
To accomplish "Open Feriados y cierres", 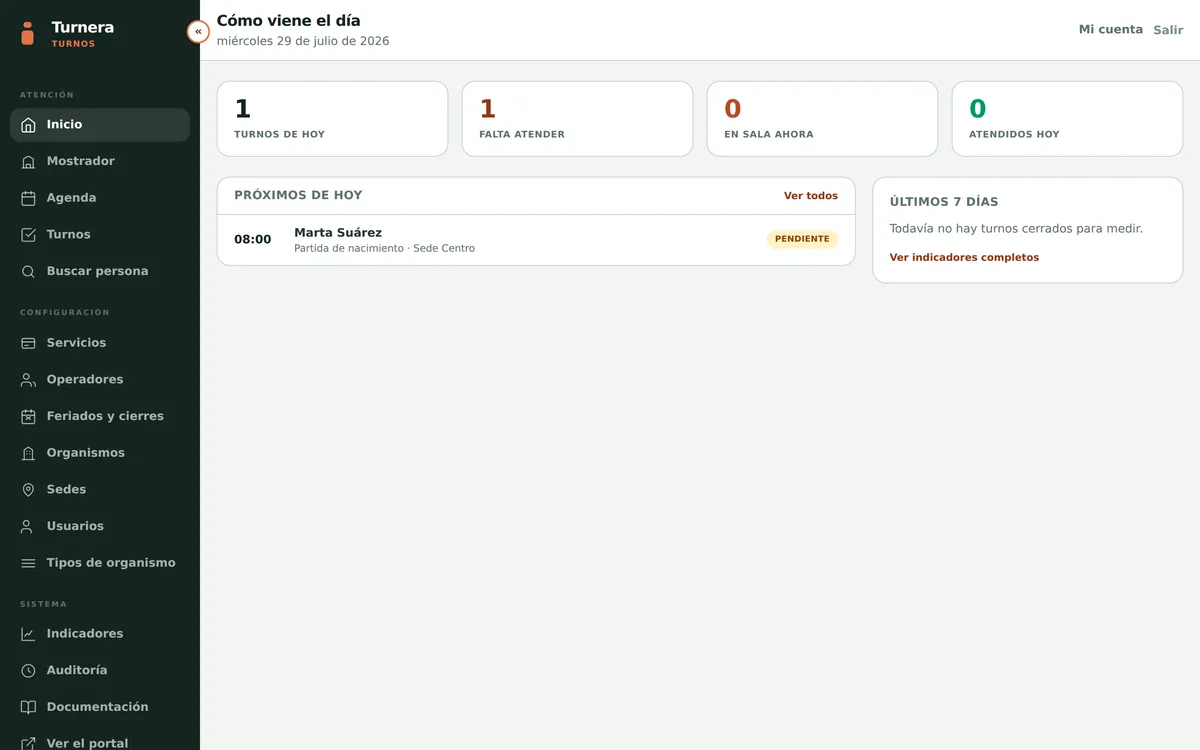I will (100, 416).
